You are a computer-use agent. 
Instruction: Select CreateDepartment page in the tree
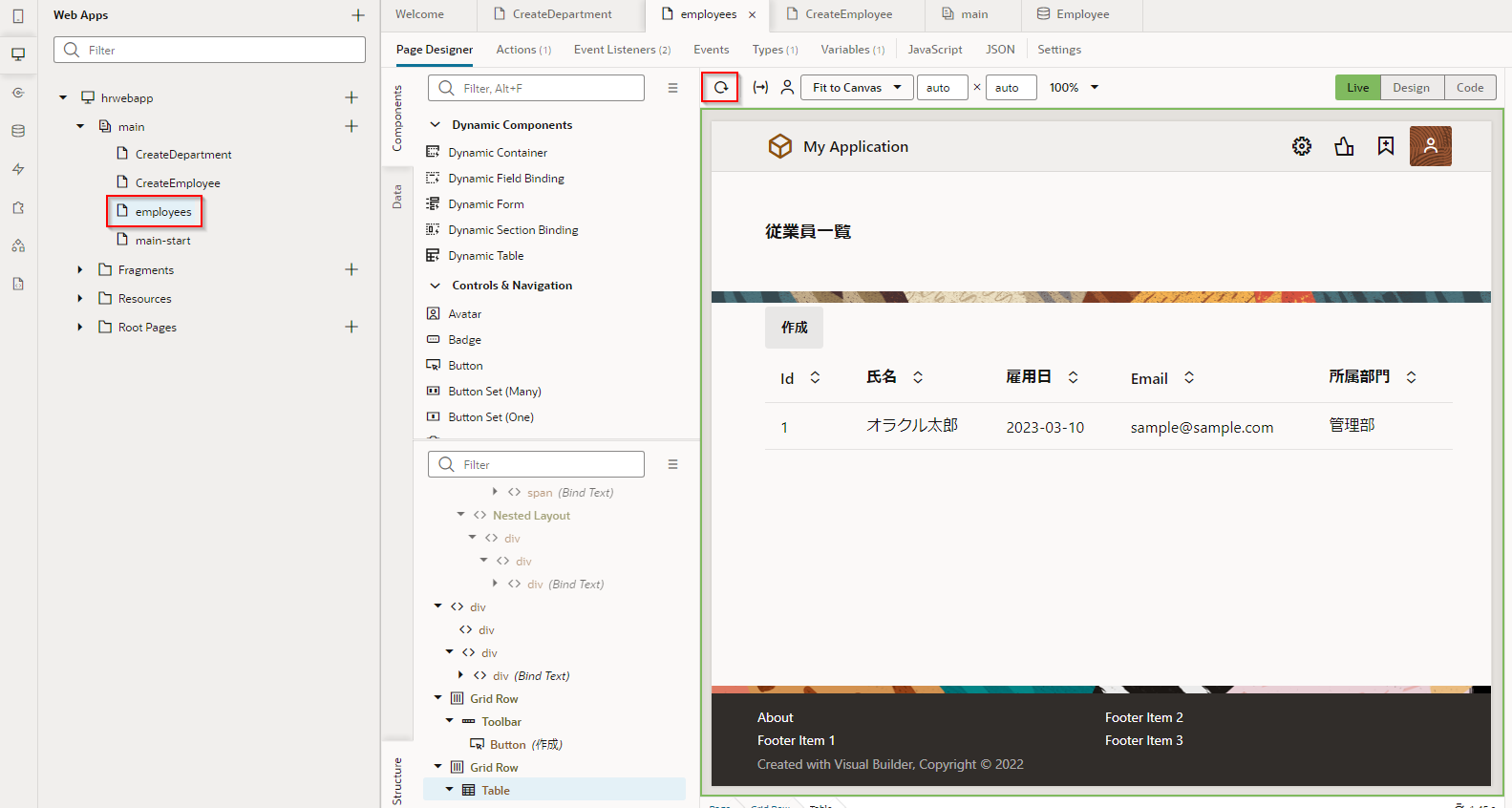tap(182, 155)
